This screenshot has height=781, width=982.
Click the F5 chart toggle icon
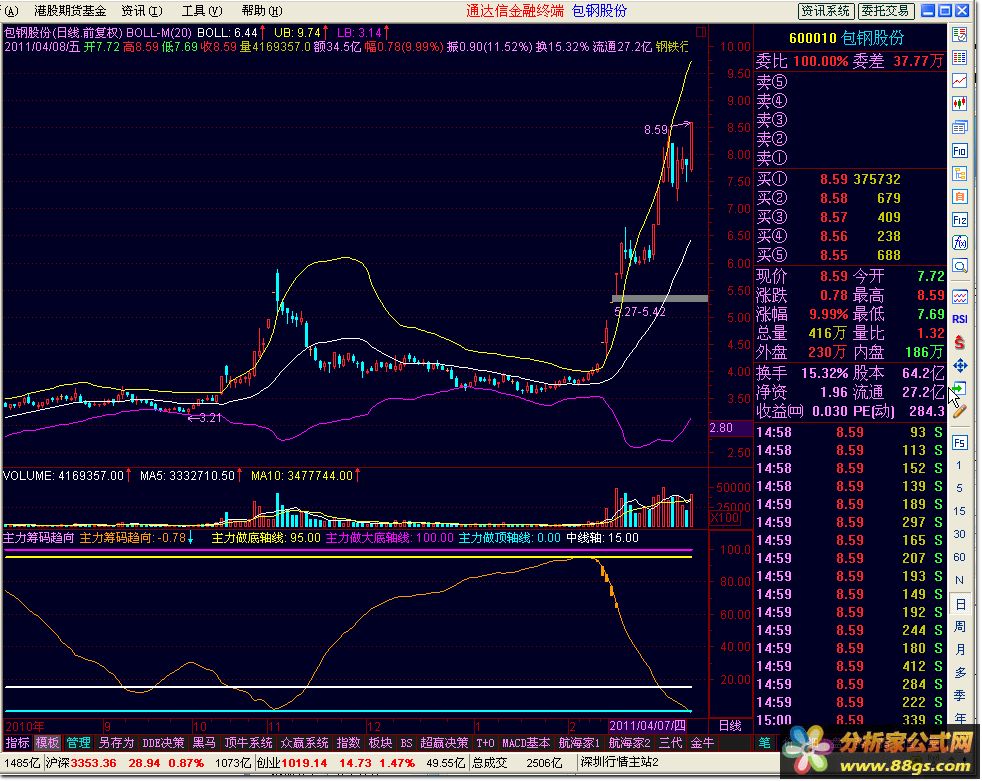[x=959, y=443]
